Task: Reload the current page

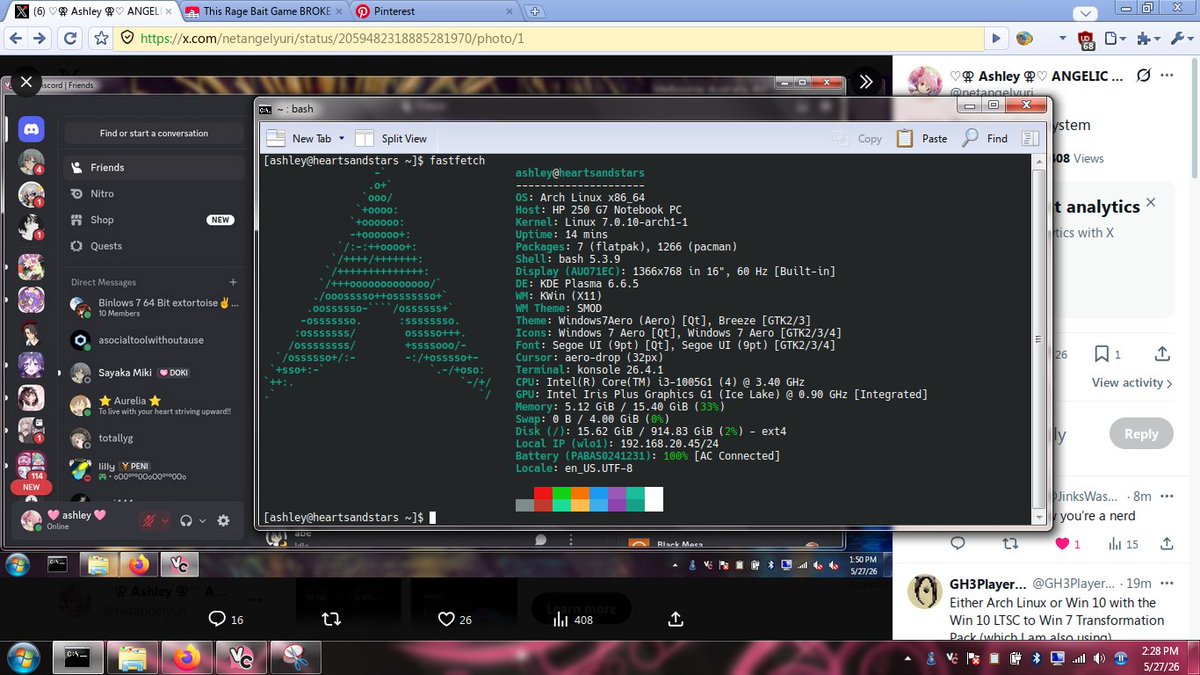Action: 71,38
